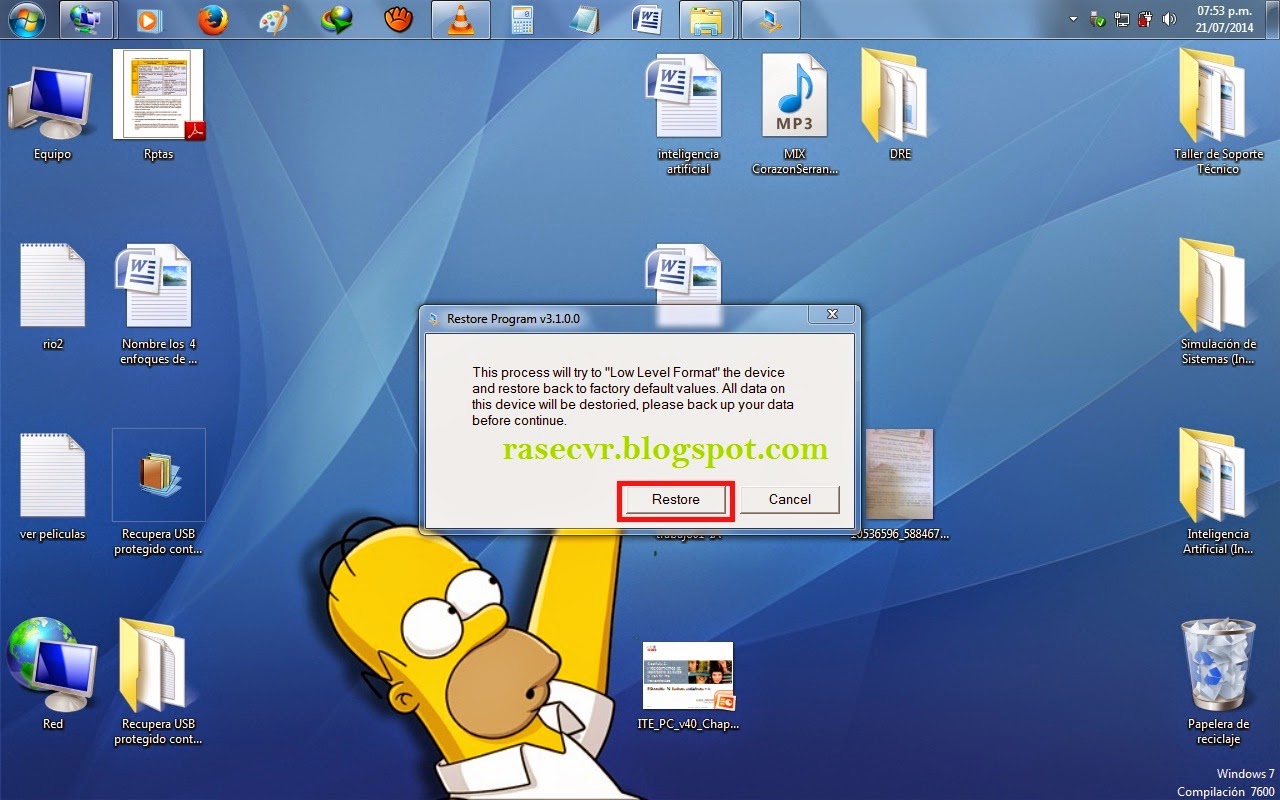The image size is (1280, 800).
Task: Switch to Microsoft Word in the taskbar
Action: 646,20
